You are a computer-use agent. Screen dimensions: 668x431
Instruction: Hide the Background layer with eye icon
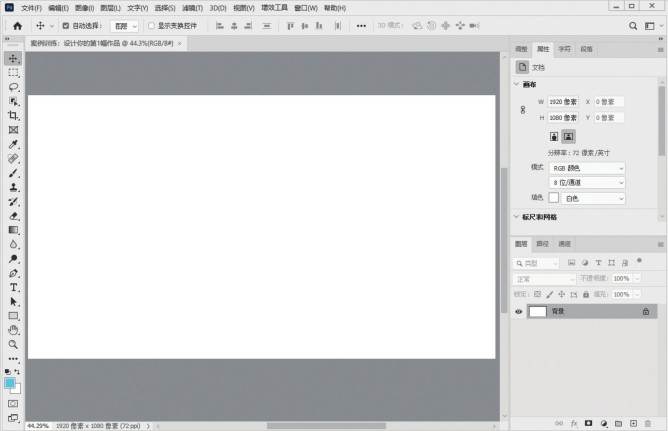tap(518, 312)
